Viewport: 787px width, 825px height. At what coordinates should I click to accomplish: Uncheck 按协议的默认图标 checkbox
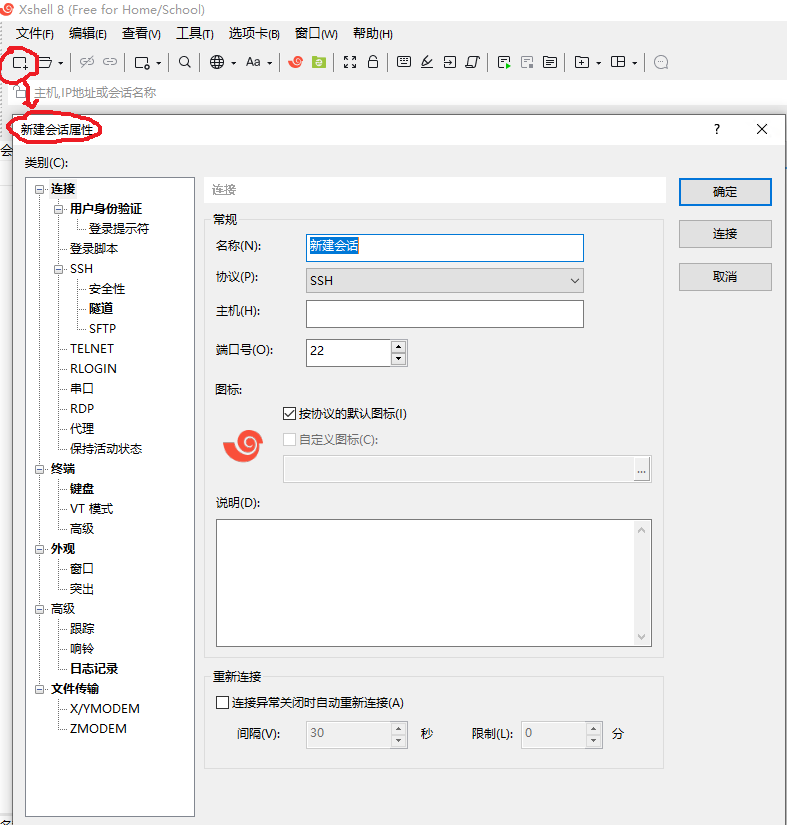point(290,413)
